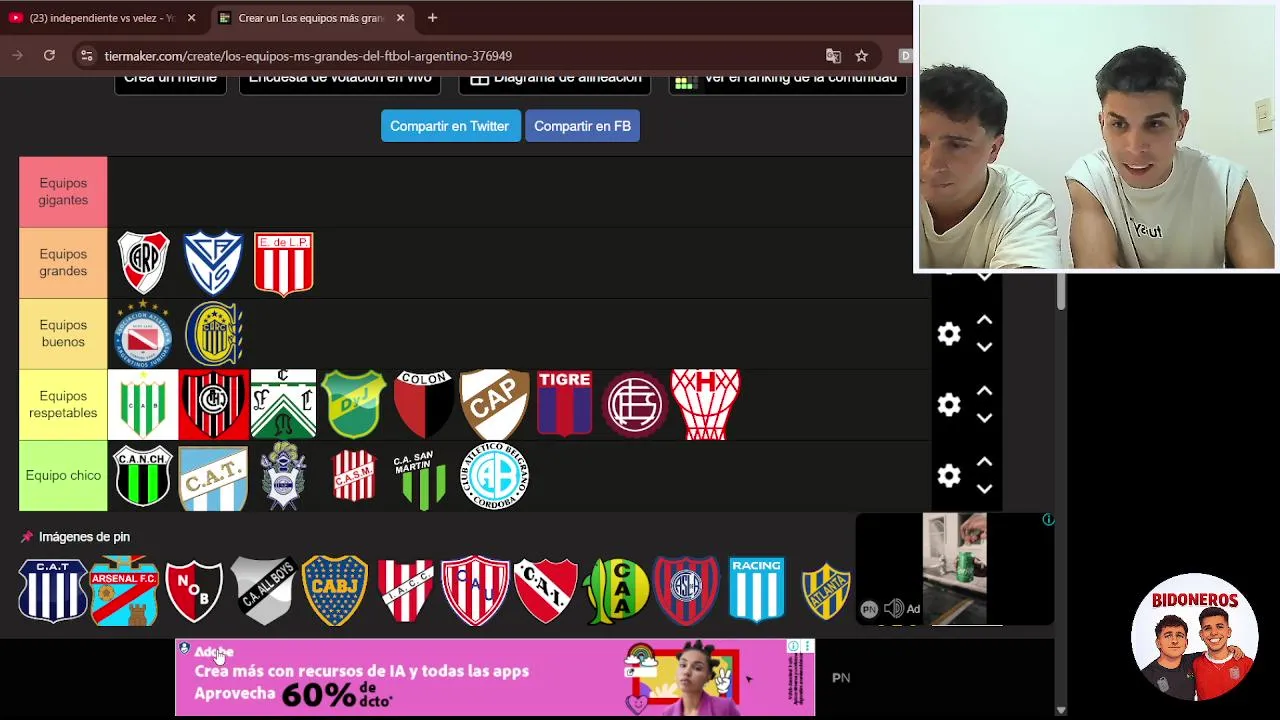The image size is (1280, 720).
Task: Click the Equipo chico tier label
Action: click(63, 476)
